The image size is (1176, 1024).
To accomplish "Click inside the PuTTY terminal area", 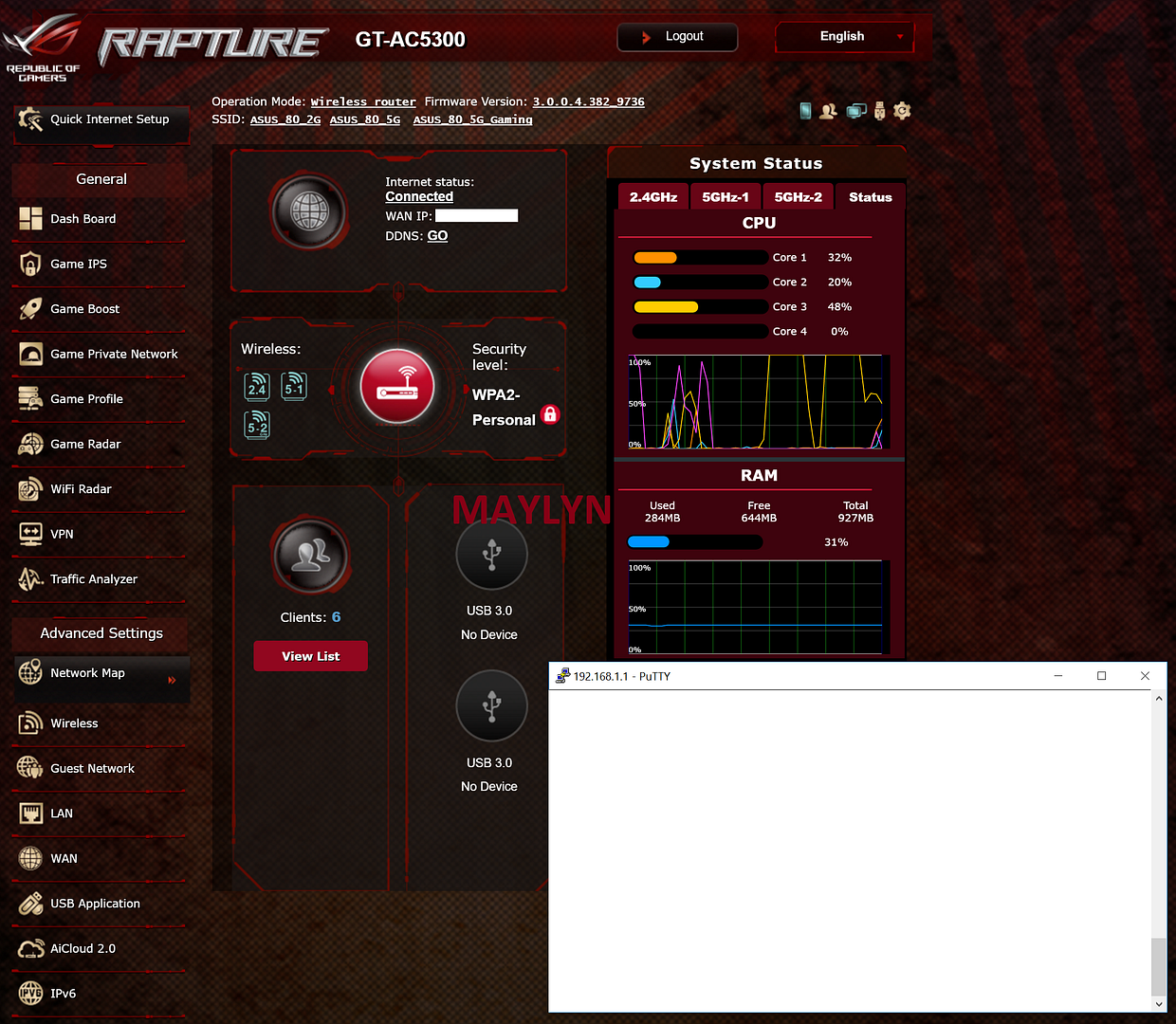I will (x=850, y=850).
